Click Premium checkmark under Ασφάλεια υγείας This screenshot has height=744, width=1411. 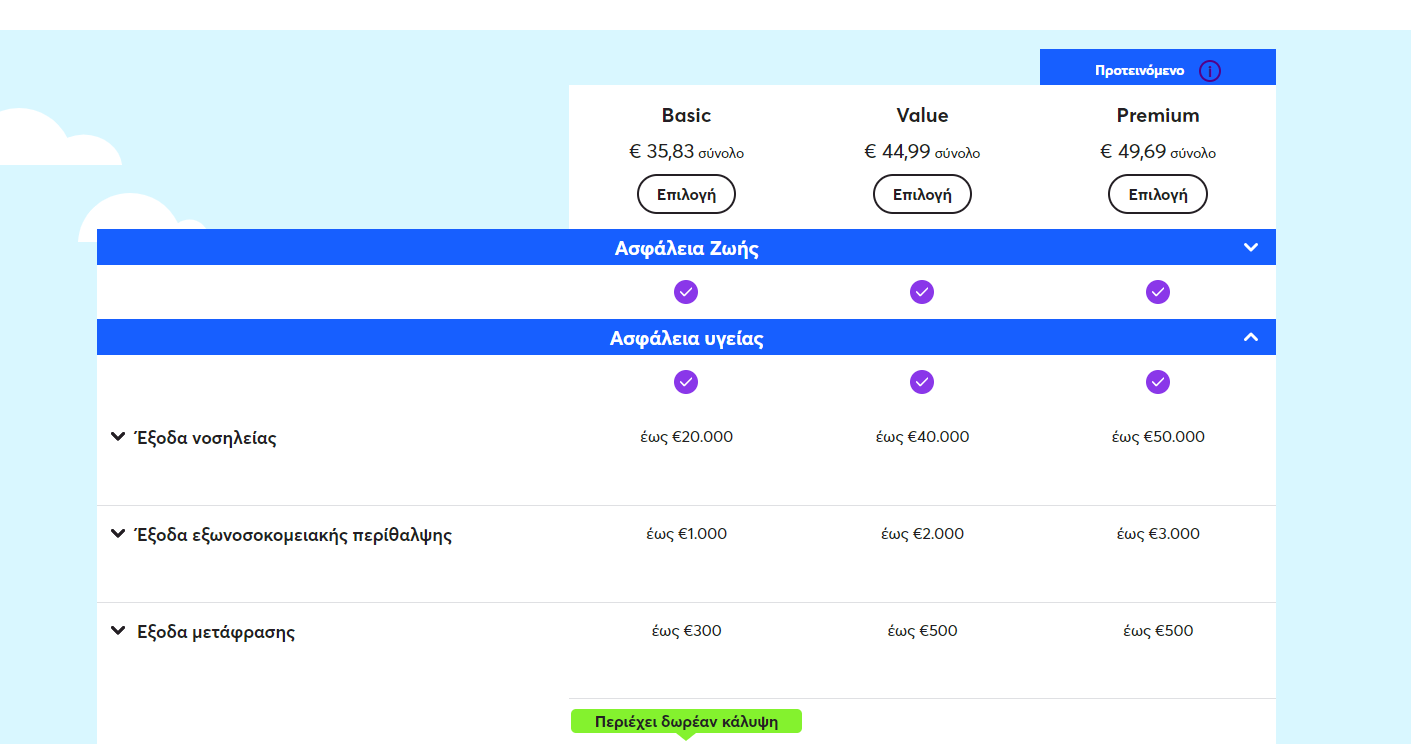pos(1158,382)
